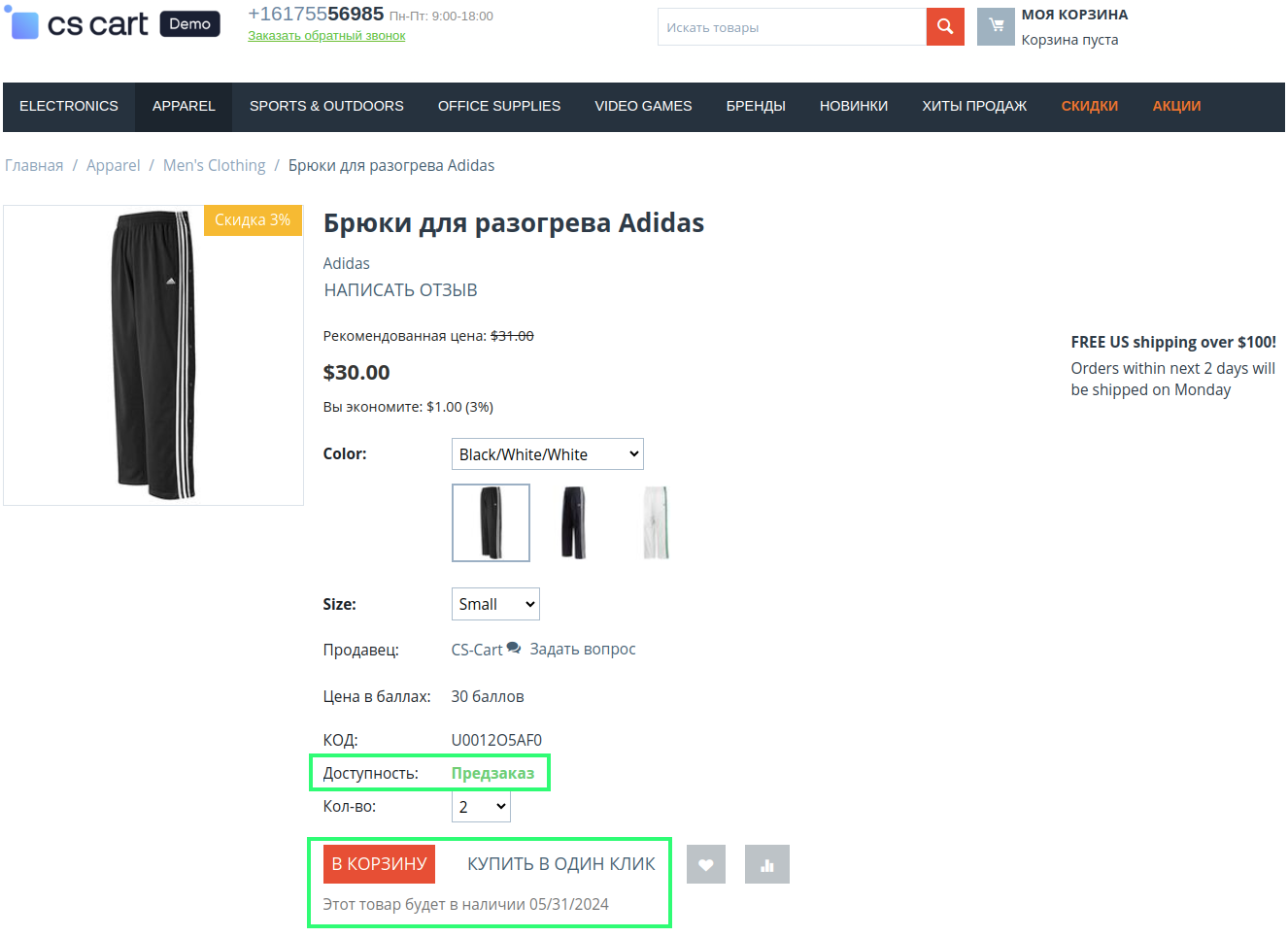Add product to comparison list icon

pos(766,864)
